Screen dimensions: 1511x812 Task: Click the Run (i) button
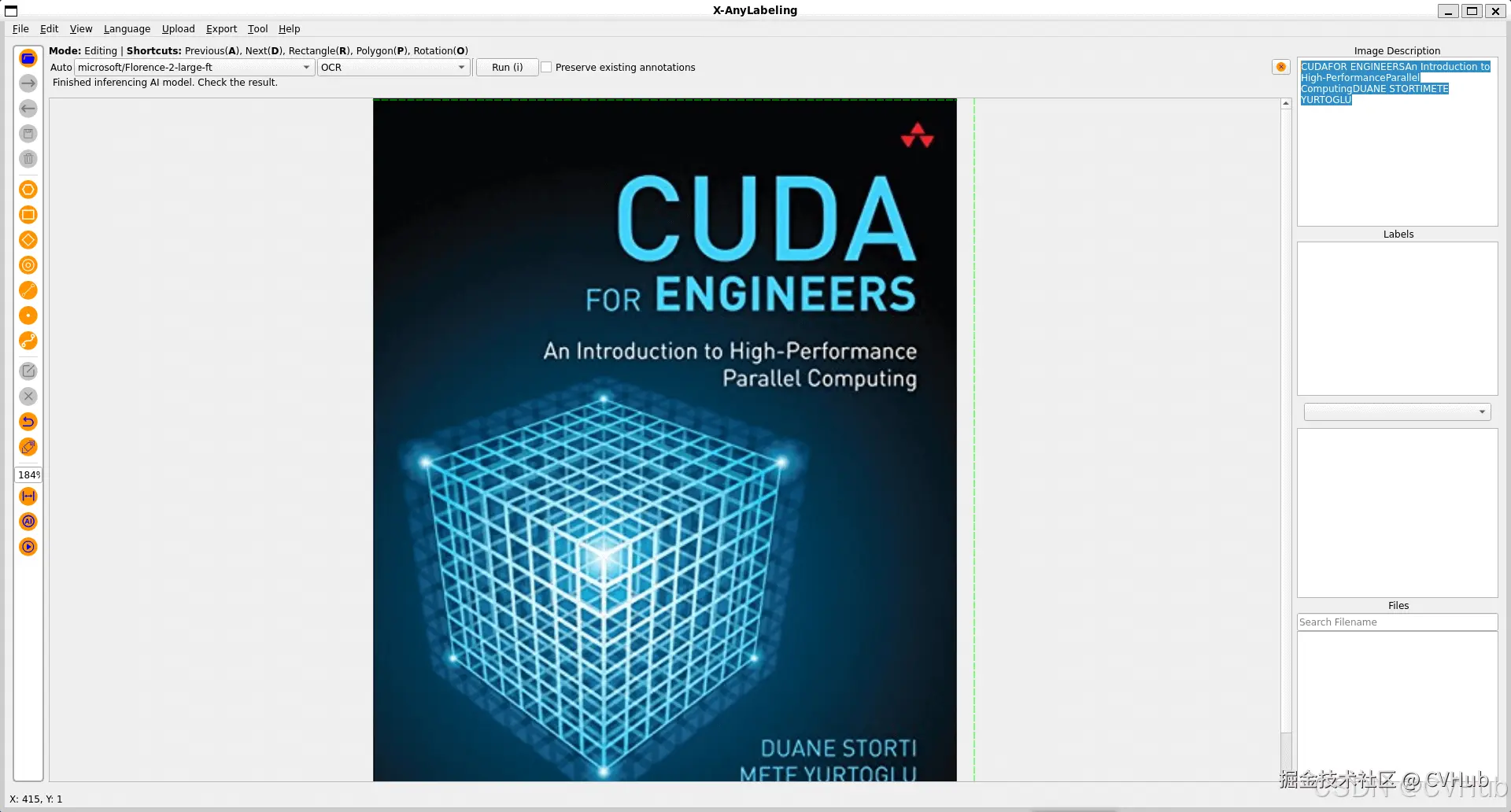pos(508,68)
